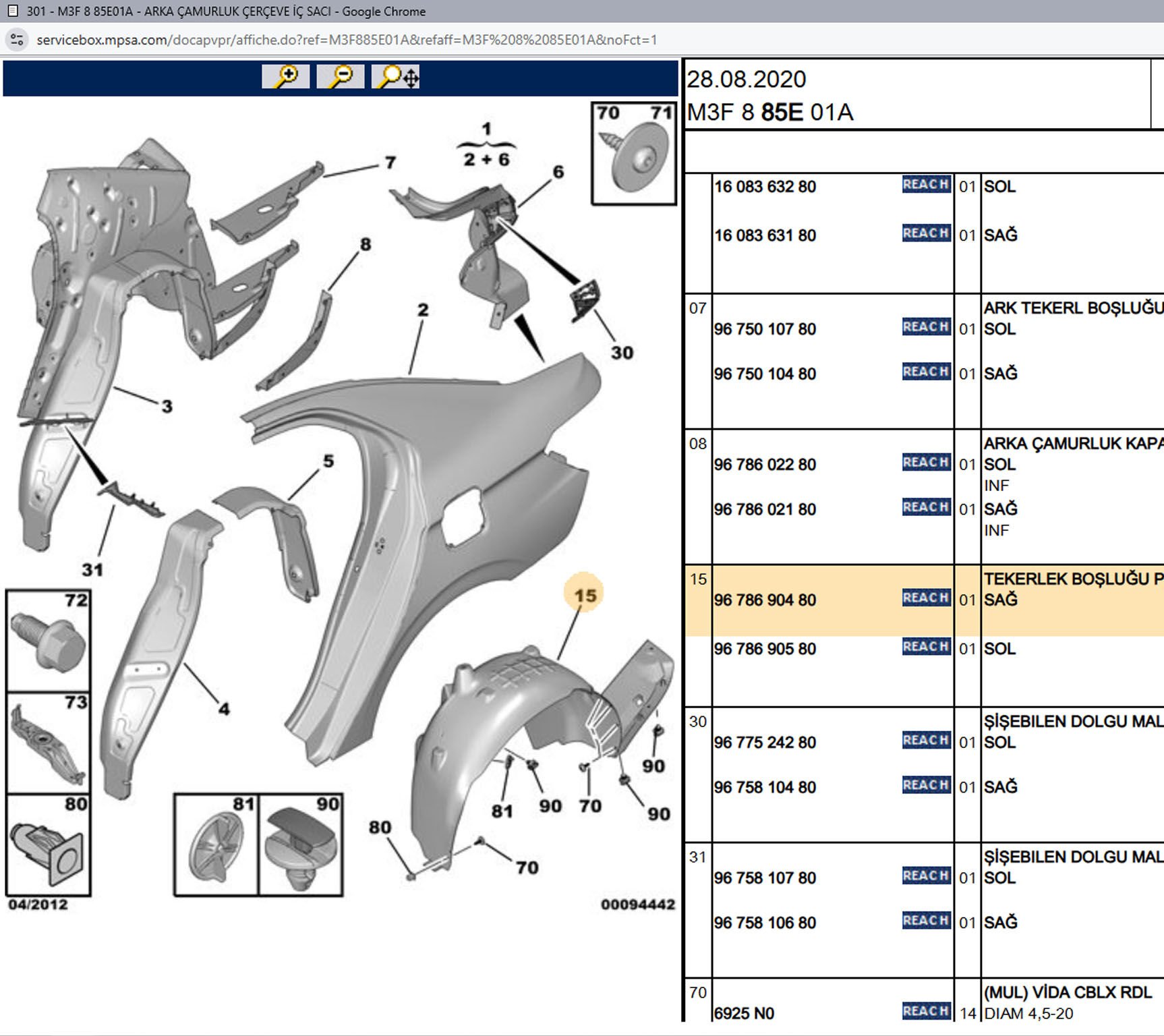The image size is (1164, 1036).
Task: Click REACH badge for part 96 750 107 80
Action: (926, 327)
